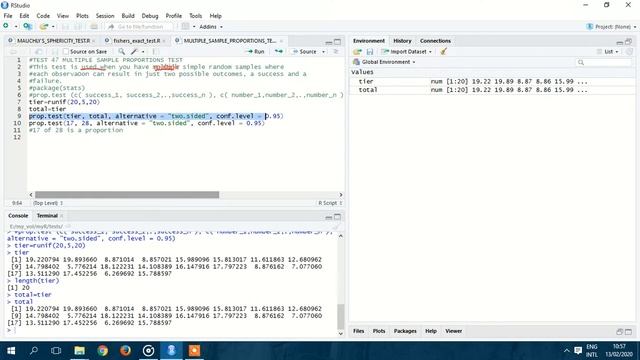Open the List view dropdown
The image size is (640, 360).
click(x=608, y=52)
